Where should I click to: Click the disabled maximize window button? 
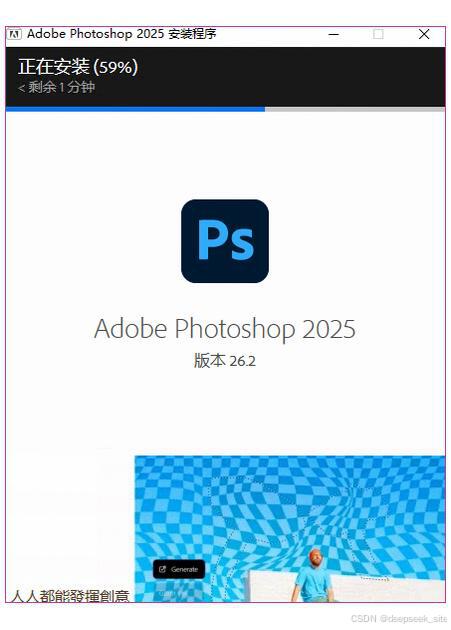(x=378, y=35)
